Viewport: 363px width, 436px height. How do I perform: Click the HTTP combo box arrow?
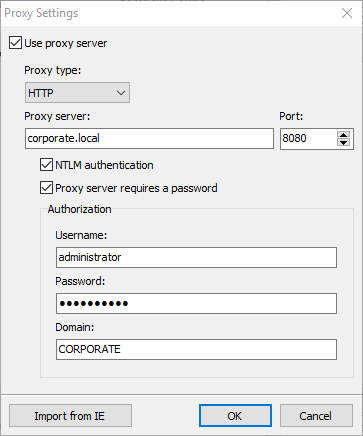[121, 93]
